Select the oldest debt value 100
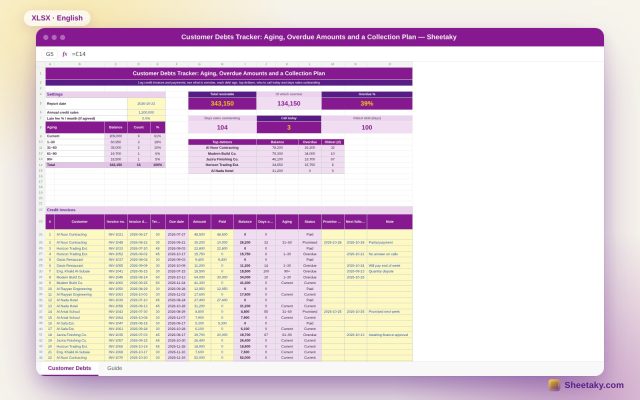 pos(367,127)
